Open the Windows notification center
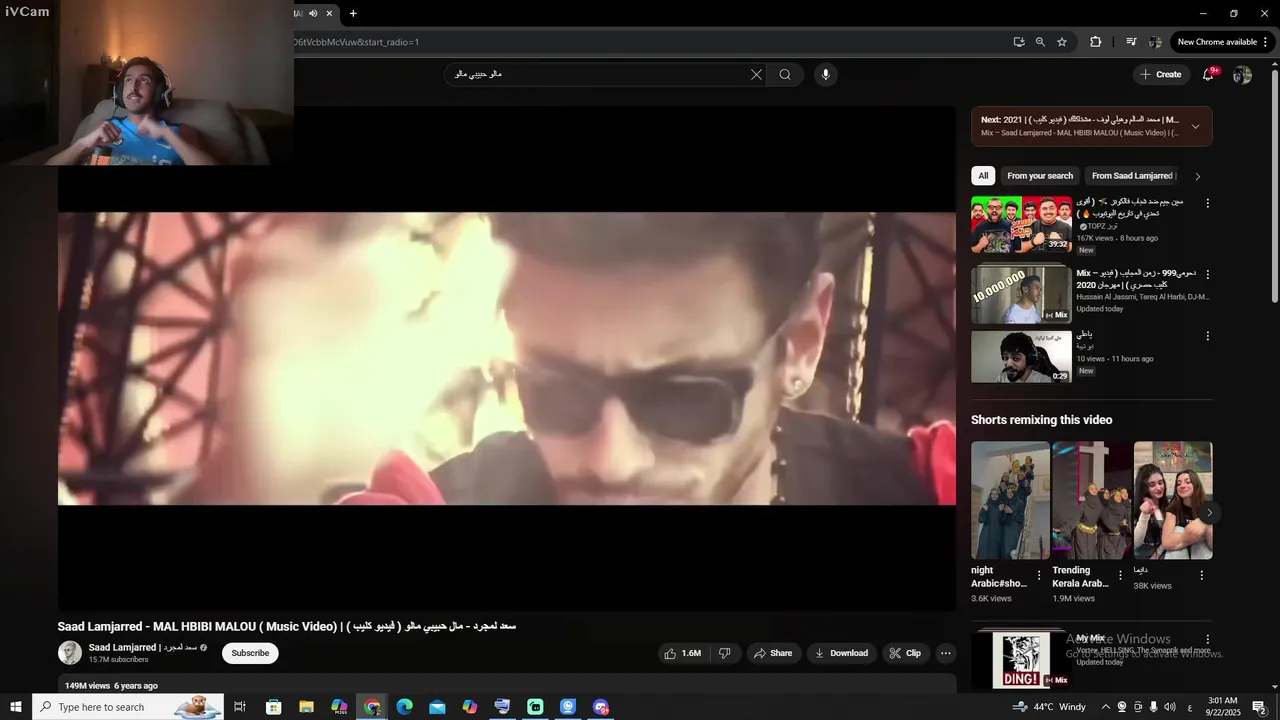The height and width of the screenshot is (720, 1280). (x=1259, y=707)
